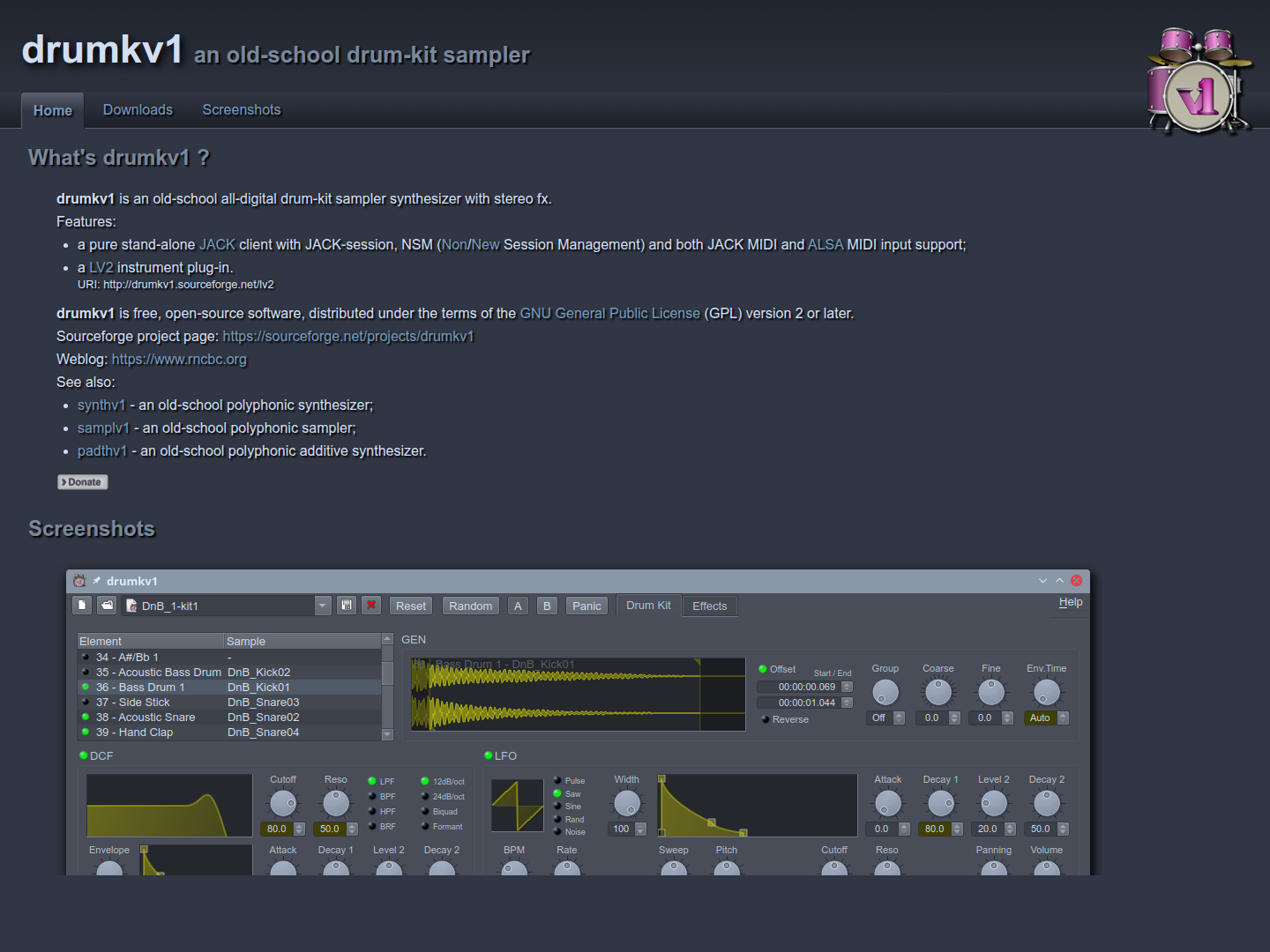
Task: Click the drumkv1 drum-kit logo image
Action: click(1199, 81)
